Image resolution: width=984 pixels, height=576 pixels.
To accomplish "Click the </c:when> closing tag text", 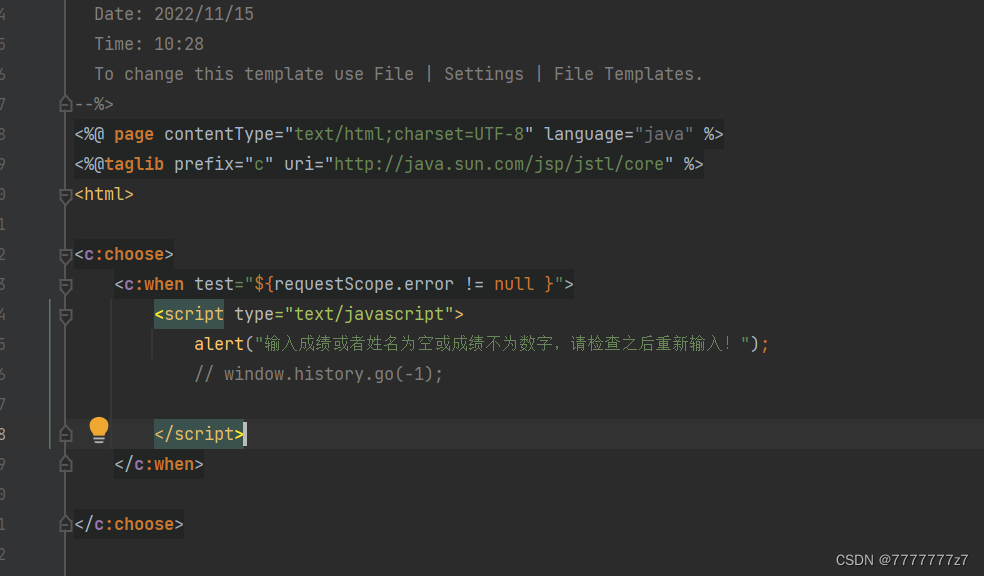I will coord(159,464).
